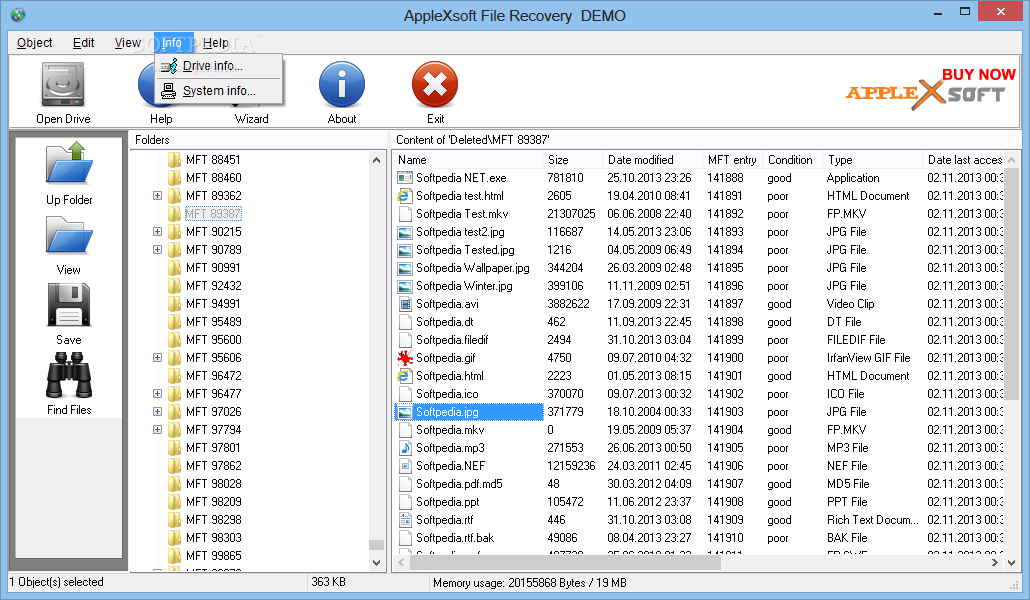The width and height of the screenshot is (1030, 600).
Task: Click the Softpedia Wallpaper.jpg image icon
Action: tap(405, 268)
